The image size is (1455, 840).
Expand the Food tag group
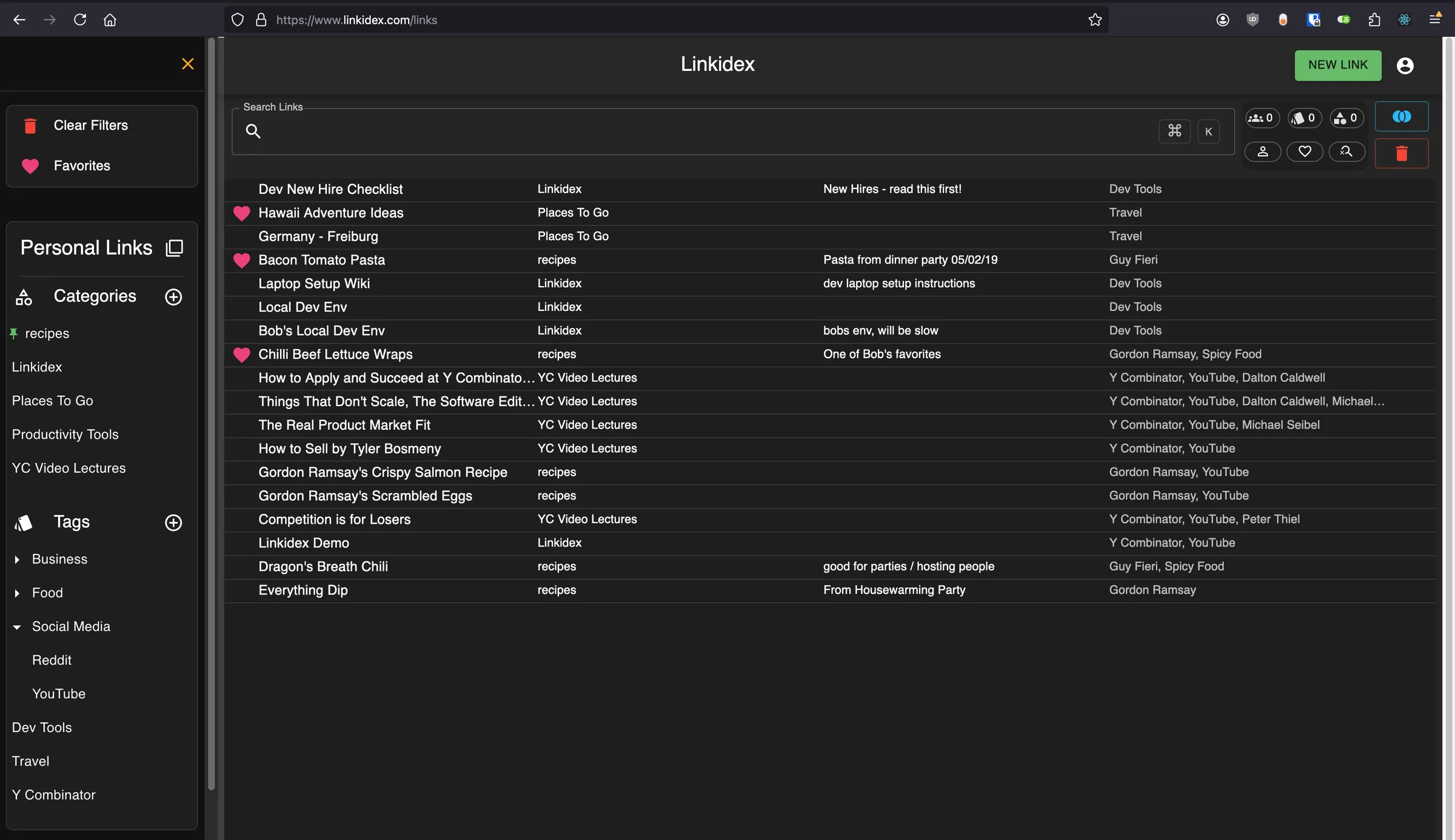point(17,593)
